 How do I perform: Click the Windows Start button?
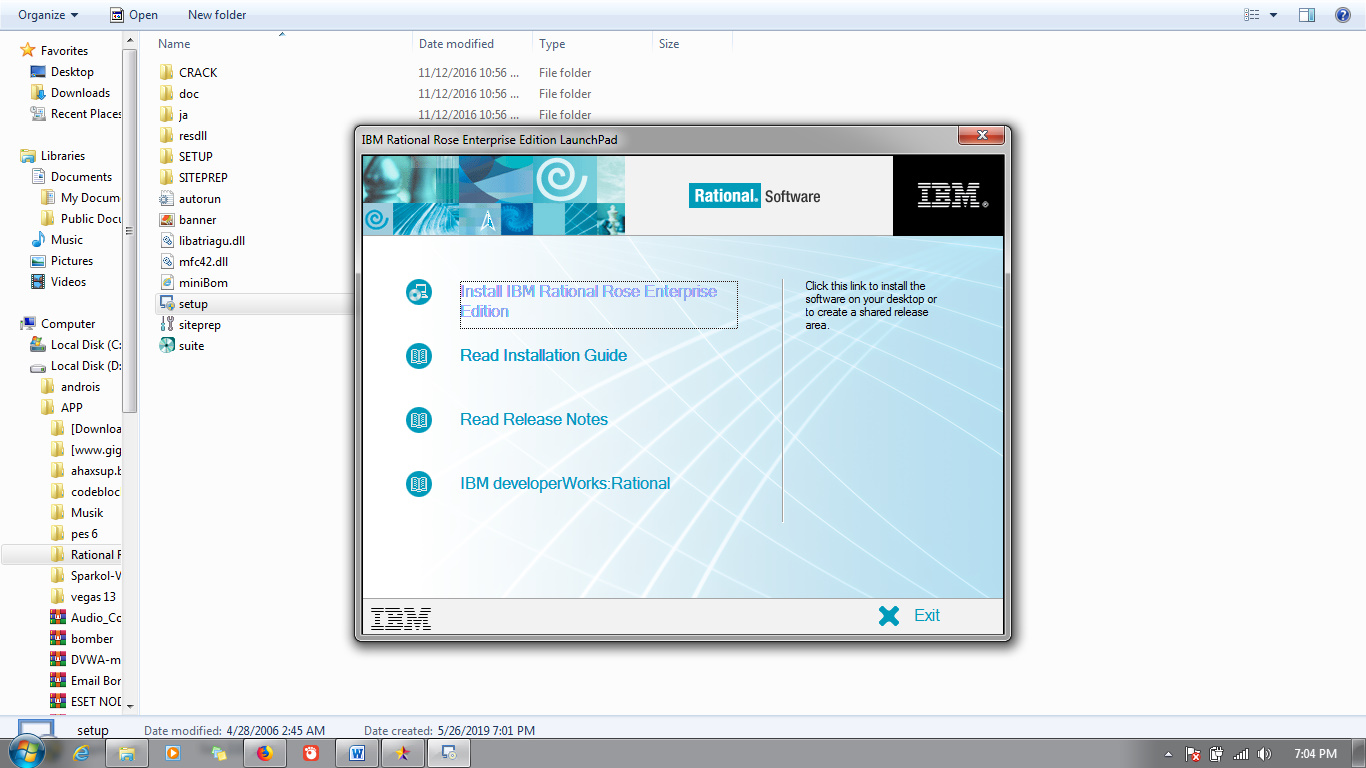coord(25,753)
